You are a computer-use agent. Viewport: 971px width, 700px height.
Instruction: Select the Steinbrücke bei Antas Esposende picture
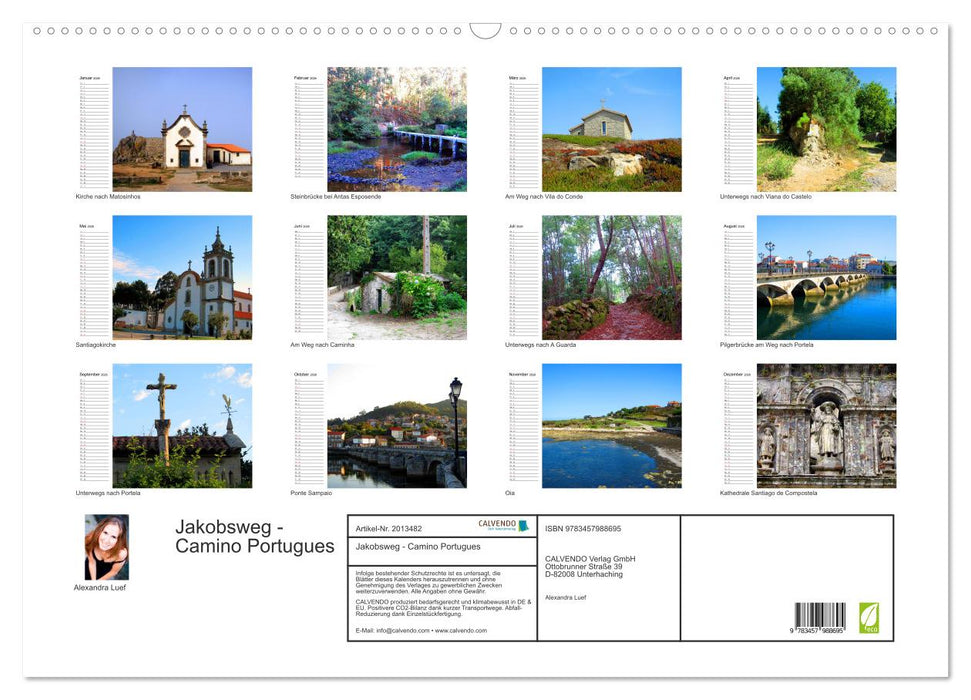point(398,128)
